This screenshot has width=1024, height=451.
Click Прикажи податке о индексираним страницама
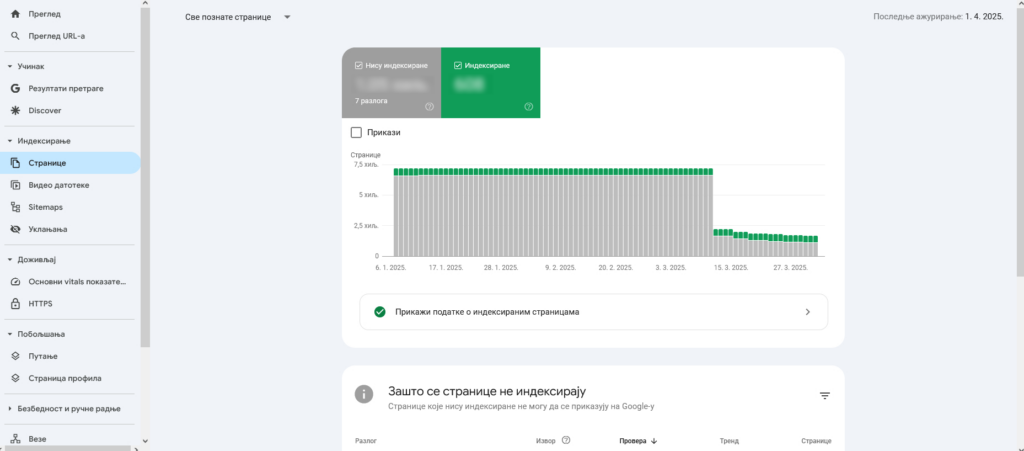pos(593,312)
